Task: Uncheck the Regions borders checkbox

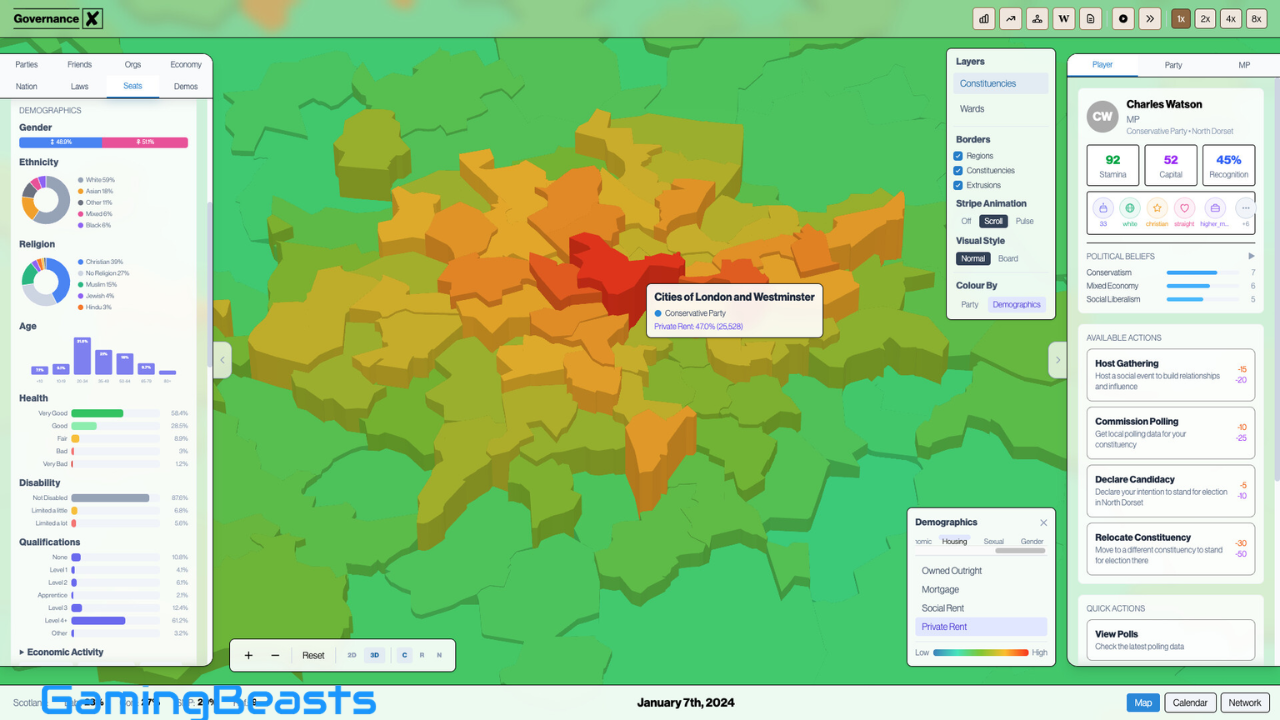Action: pos(958,156)
